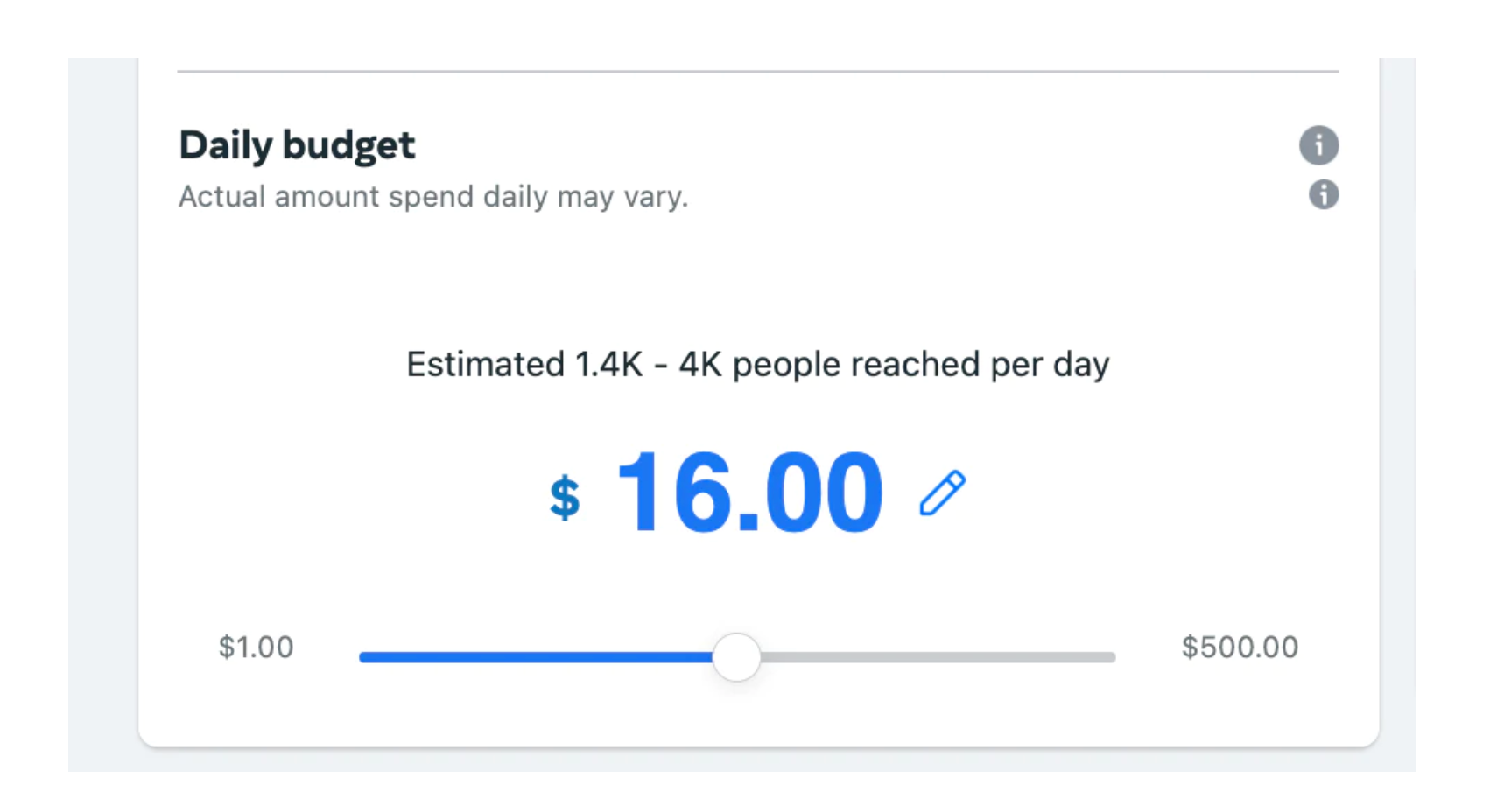Click the estimated people reached text
Viewport: 1490px width, 812px height.
point(757,365)
